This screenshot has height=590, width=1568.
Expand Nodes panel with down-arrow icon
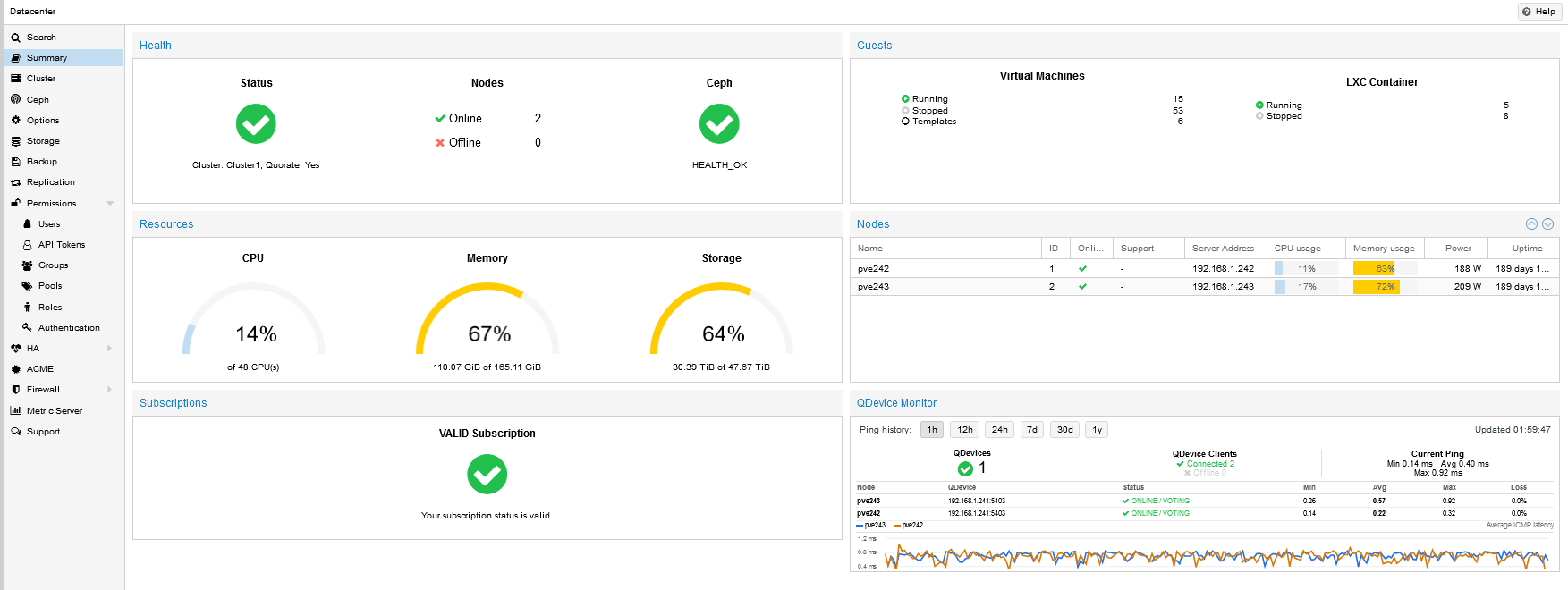pos(1547,224)
